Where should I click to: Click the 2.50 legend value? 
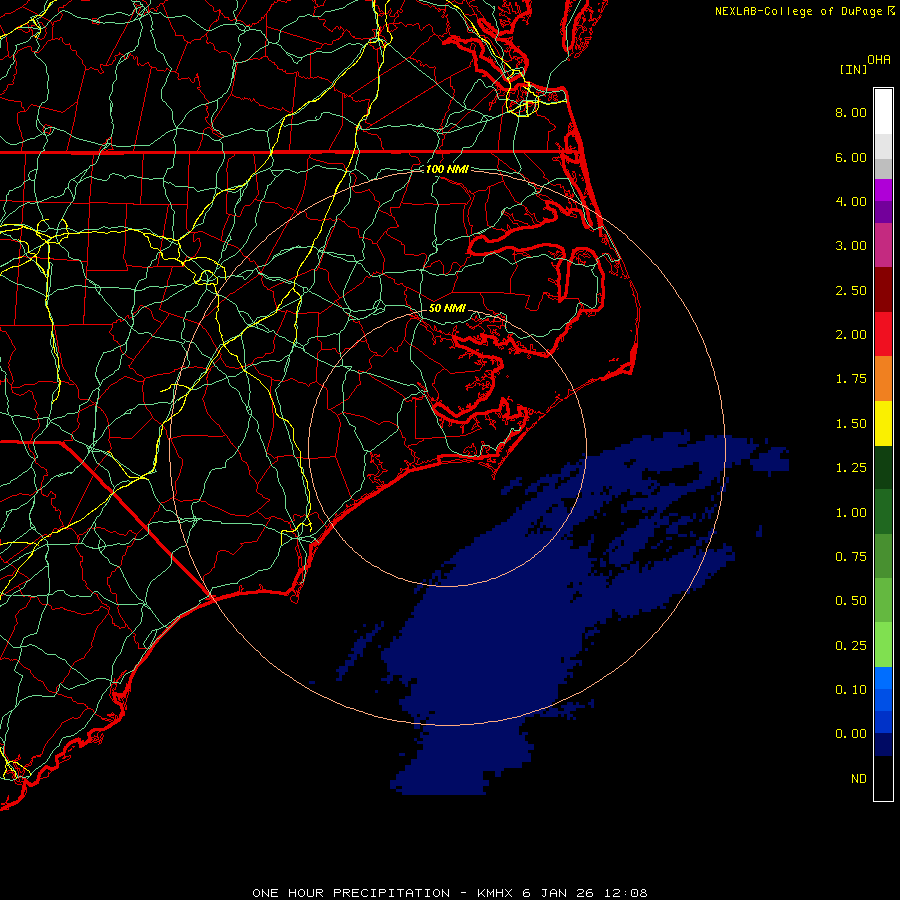pos(851,290)
